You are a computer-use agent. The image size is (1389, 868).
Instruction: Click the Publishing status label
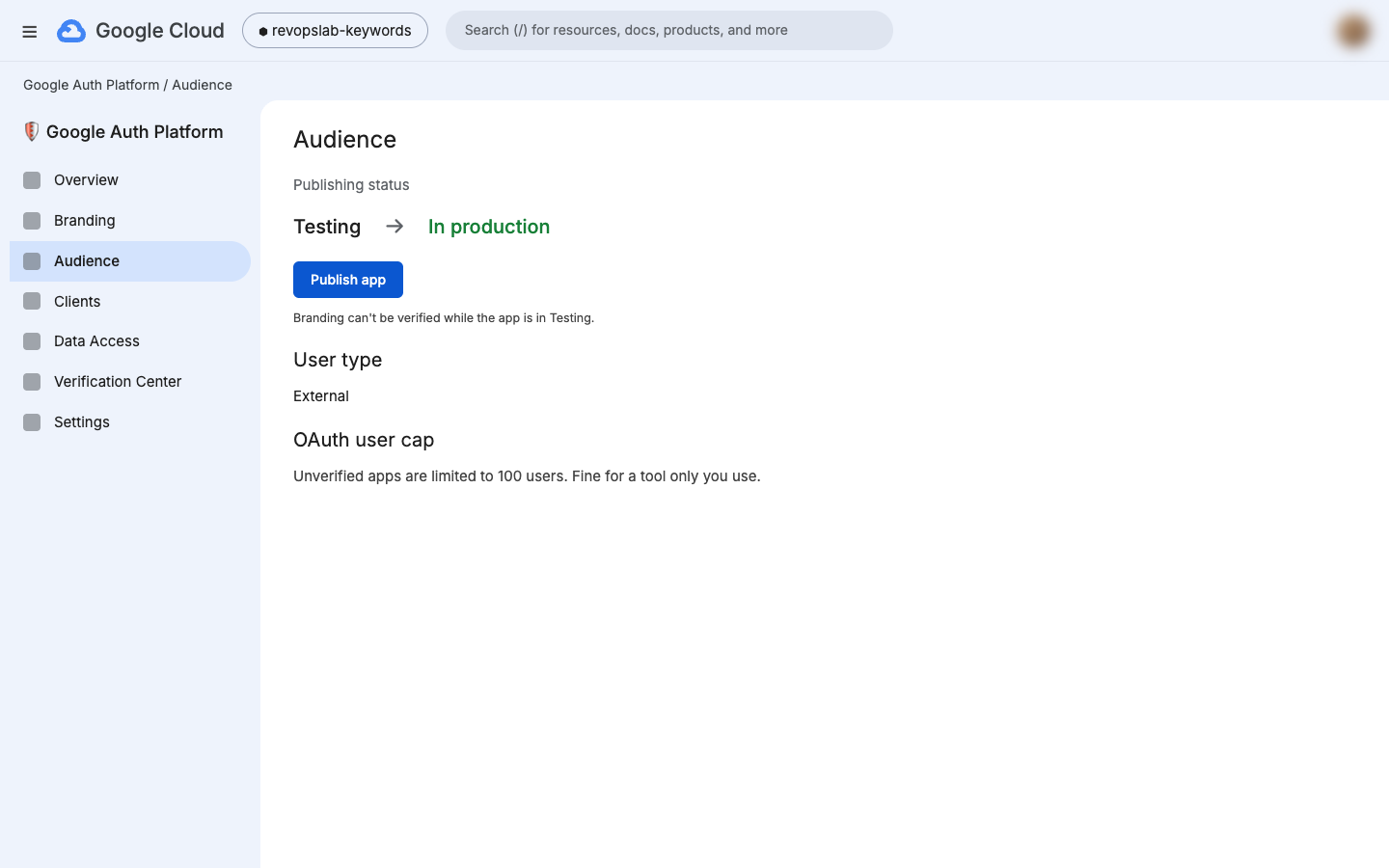coord(351,185)
